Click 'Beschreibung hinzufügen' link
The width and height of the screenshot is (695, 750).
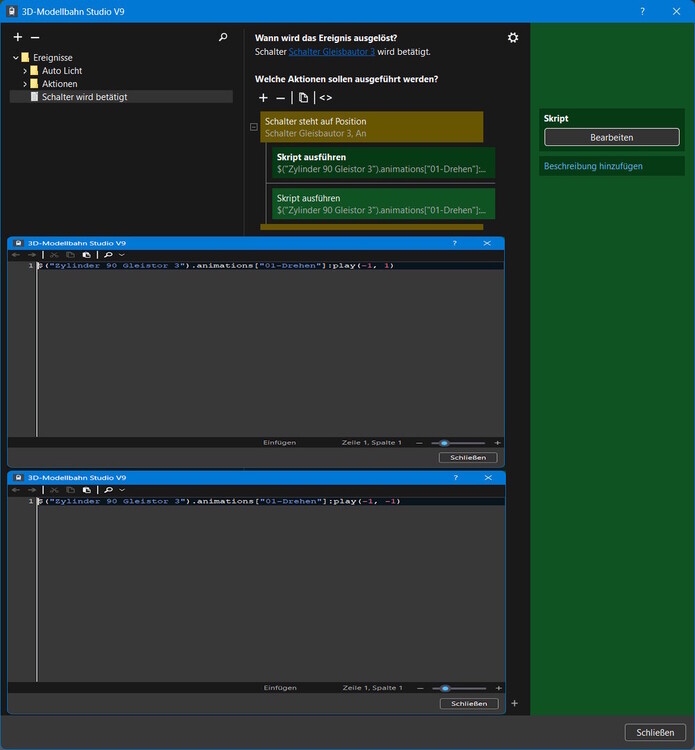593,166
